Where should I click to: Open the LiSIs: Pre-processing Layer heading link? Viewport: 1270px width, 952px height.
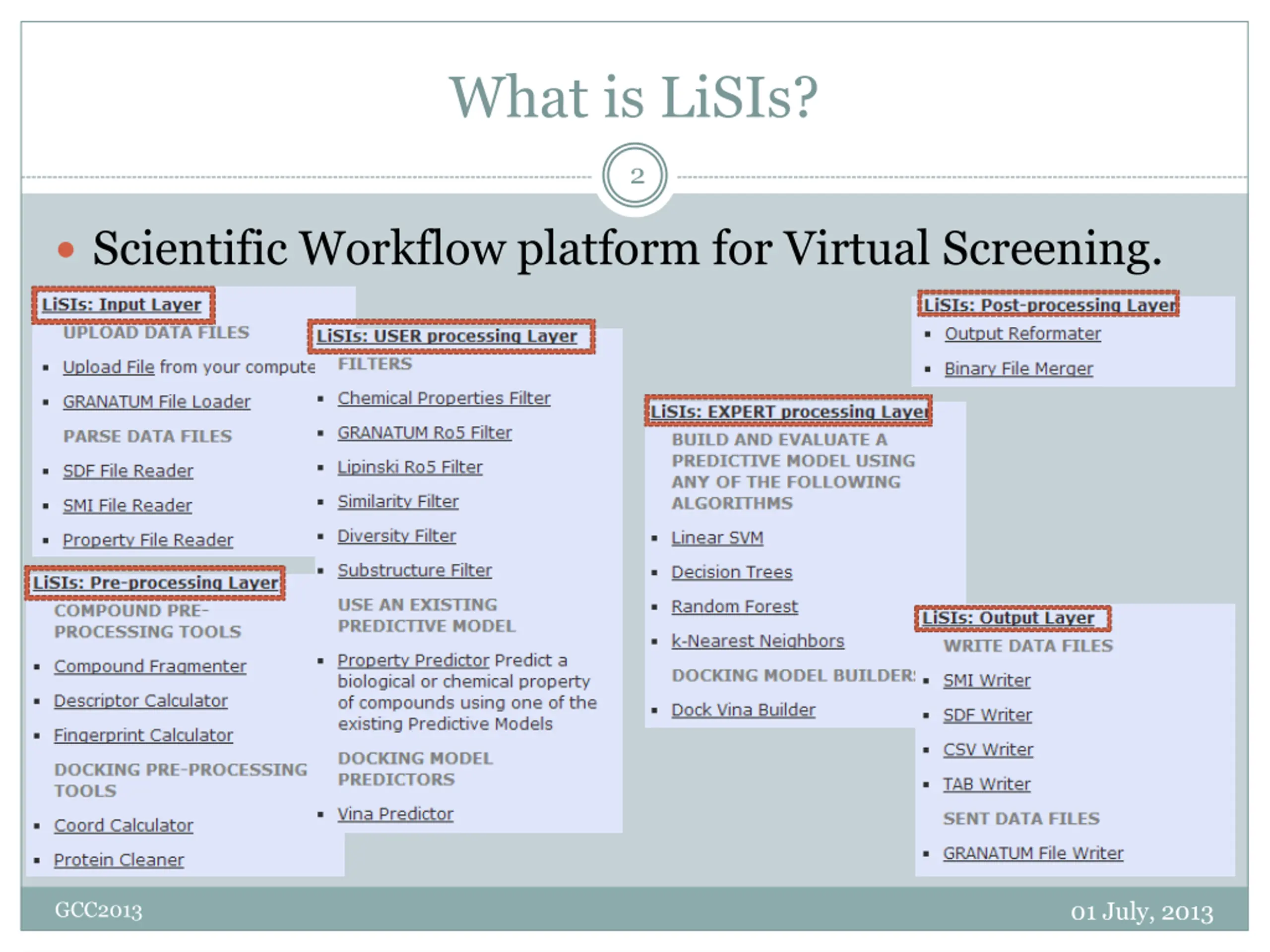(155, 583)
